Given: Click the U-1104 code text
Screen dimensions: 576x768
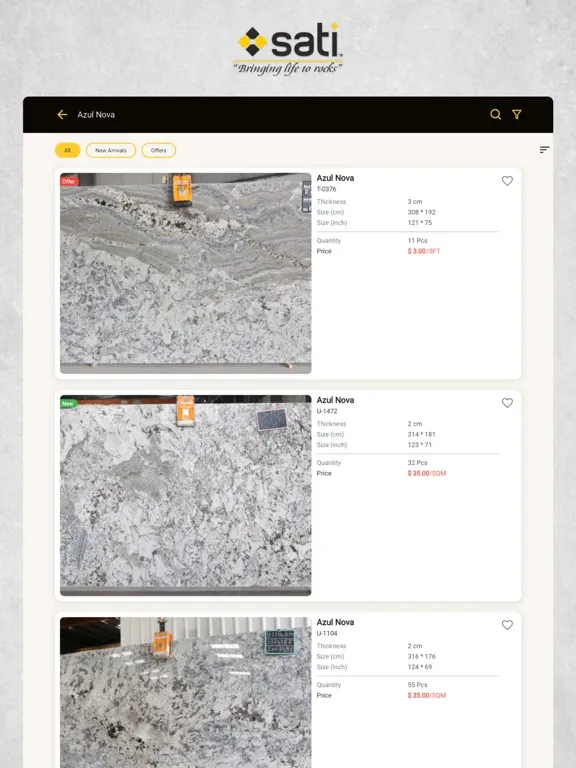Looking at the screenshot, I should coord(327,633).
